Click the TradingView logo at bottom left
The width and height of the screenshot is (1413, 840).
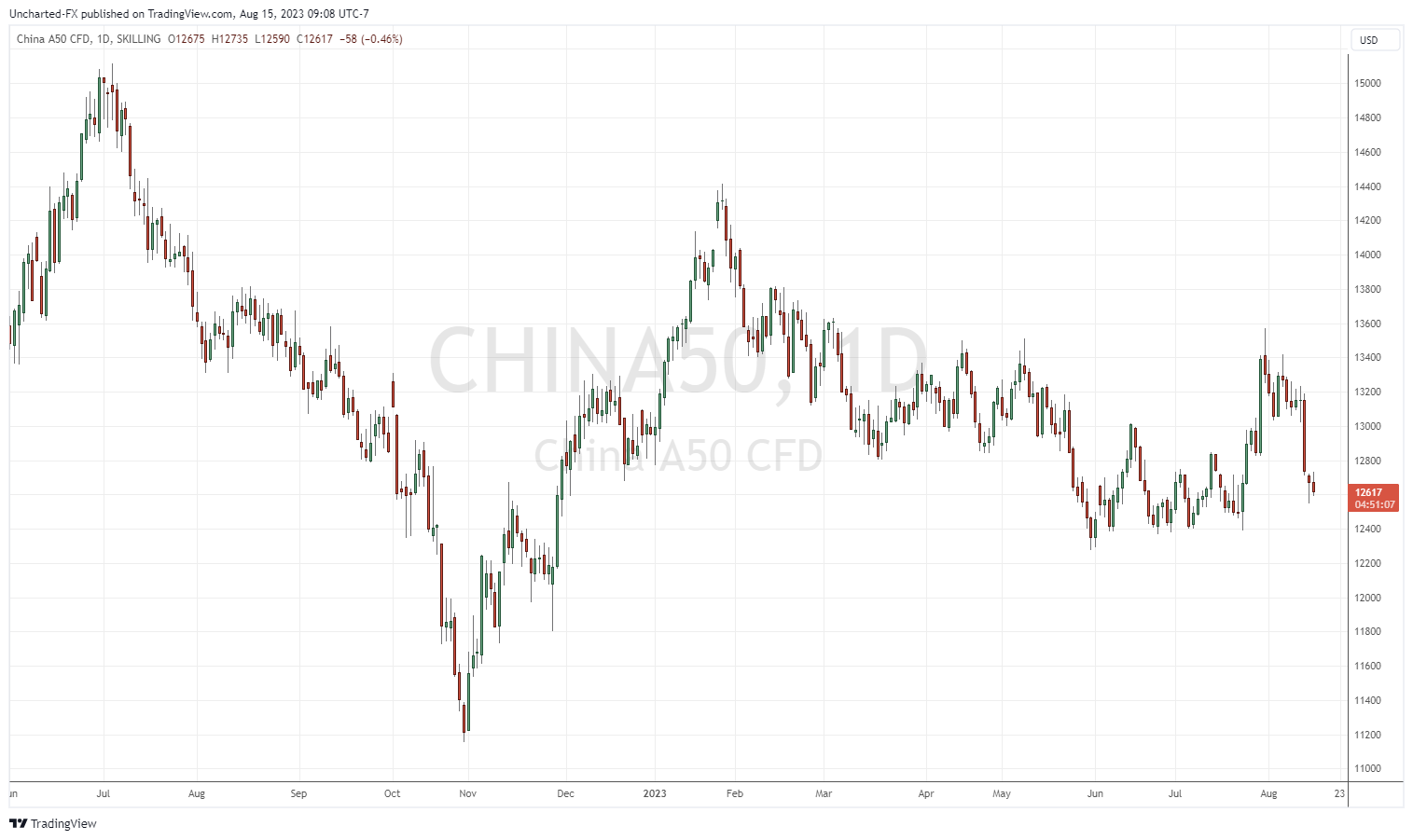(x=52, y=823)
